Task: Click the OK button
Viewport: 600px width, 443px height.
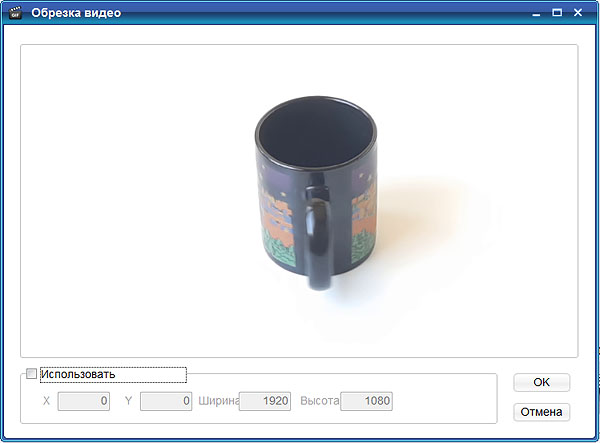Action: coord(541,382)
